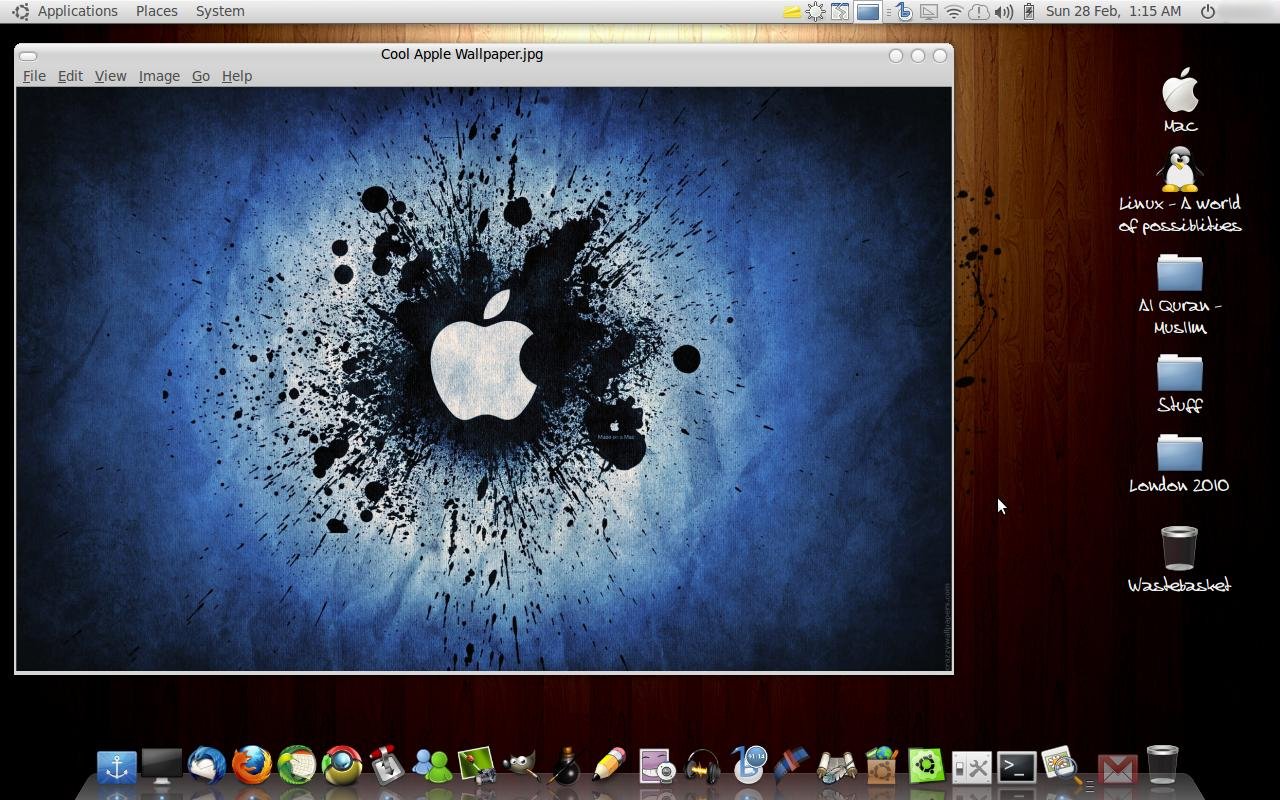The width and height of the screenshot is (1280, 800).
Task: Open the photo manager dock icon
Action: (477, 766)
